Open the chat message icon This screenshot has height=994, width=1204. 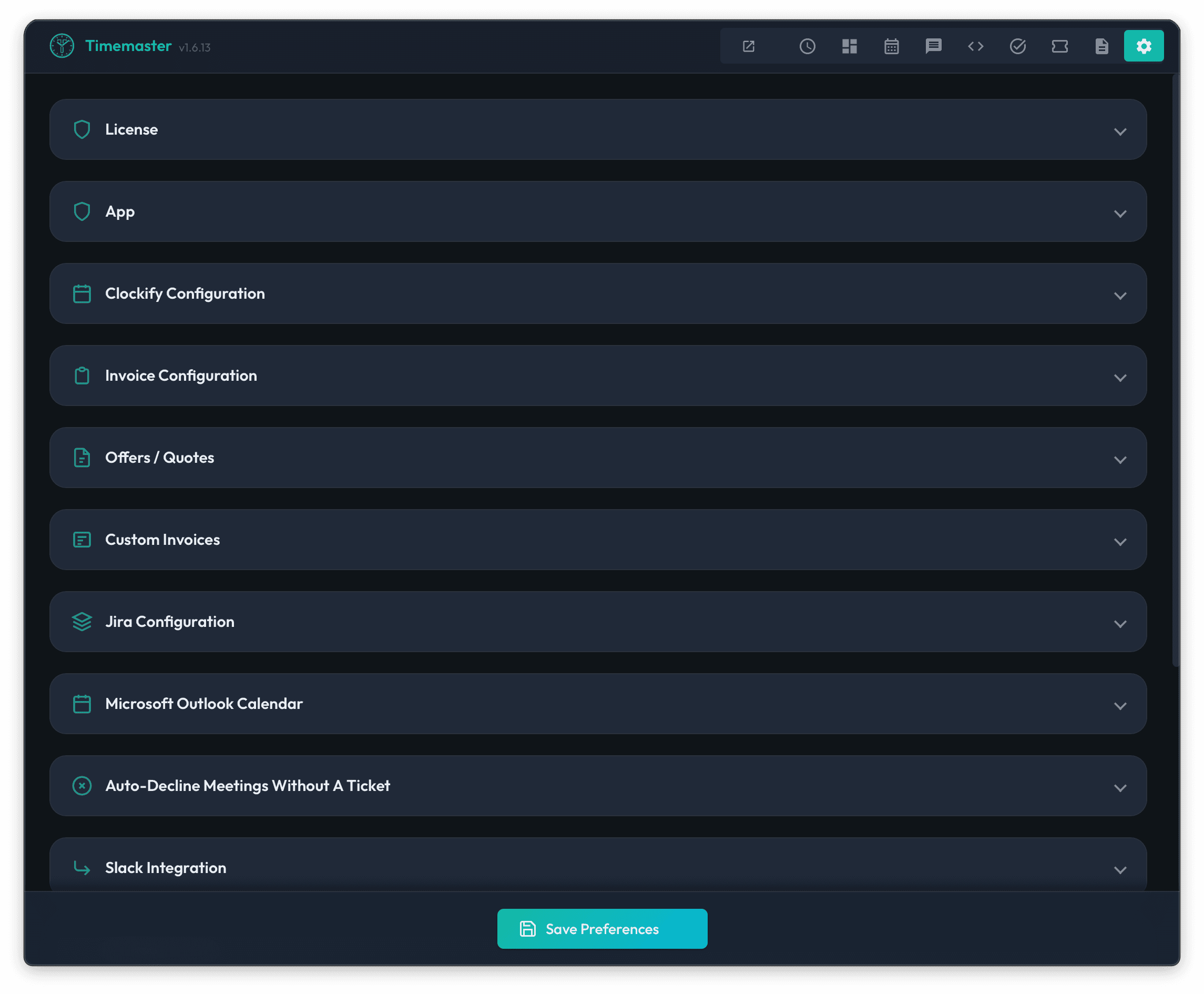(933, 46)
